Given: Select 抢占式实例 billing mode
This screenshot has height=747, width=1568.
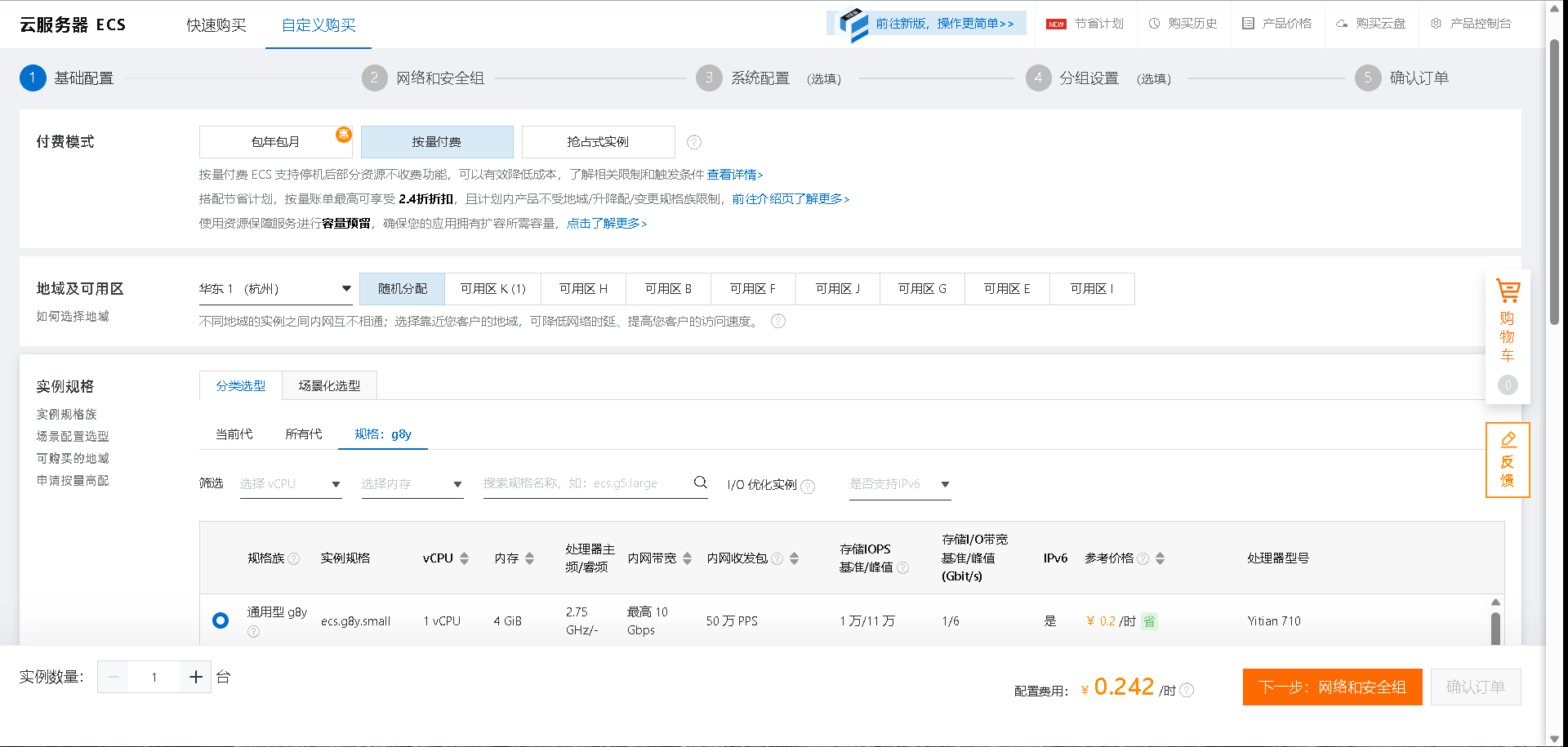Looking at the screenshot, I should [598, 142].
